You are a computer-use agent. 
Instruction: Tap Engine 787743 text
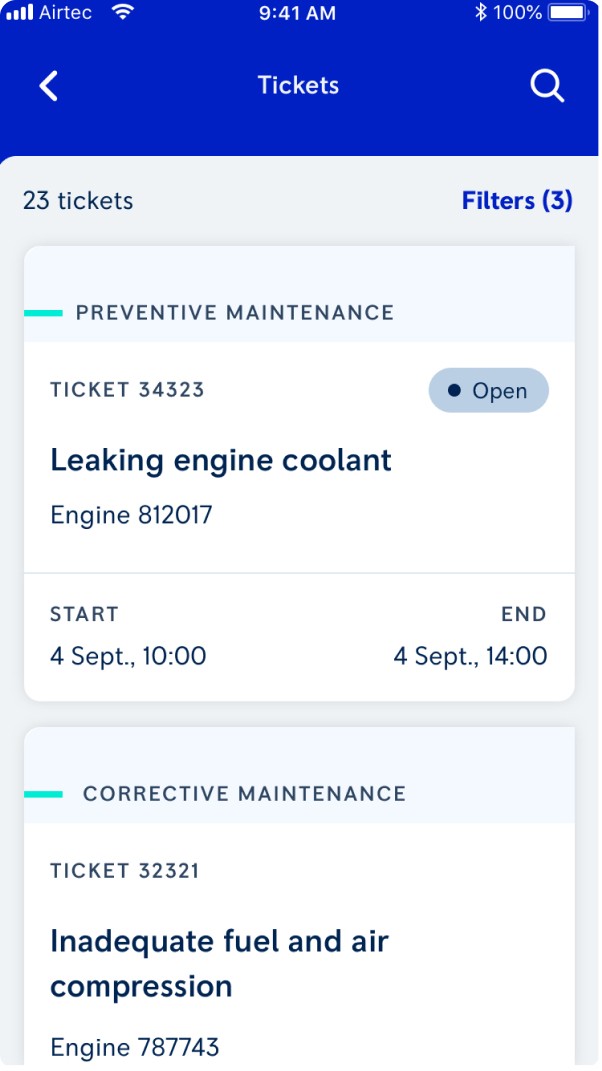pos(135,1048)
